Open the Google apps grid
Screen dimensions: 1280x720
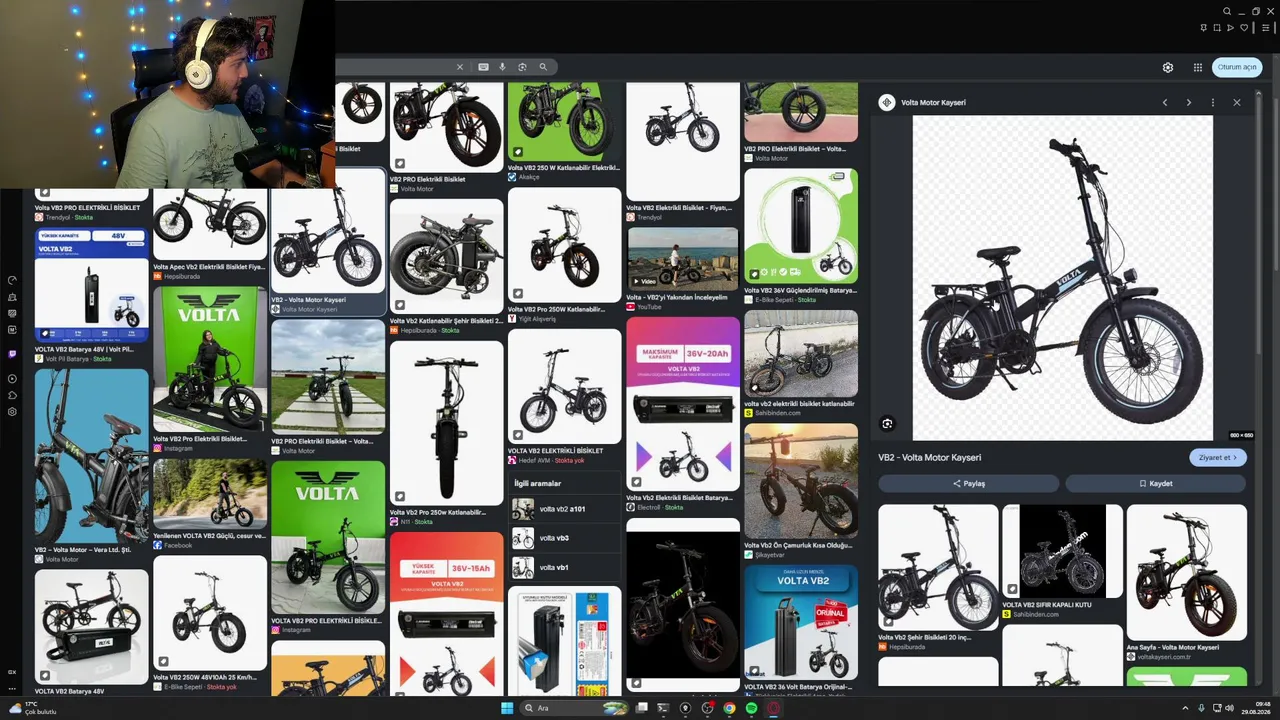[1198, 67]
